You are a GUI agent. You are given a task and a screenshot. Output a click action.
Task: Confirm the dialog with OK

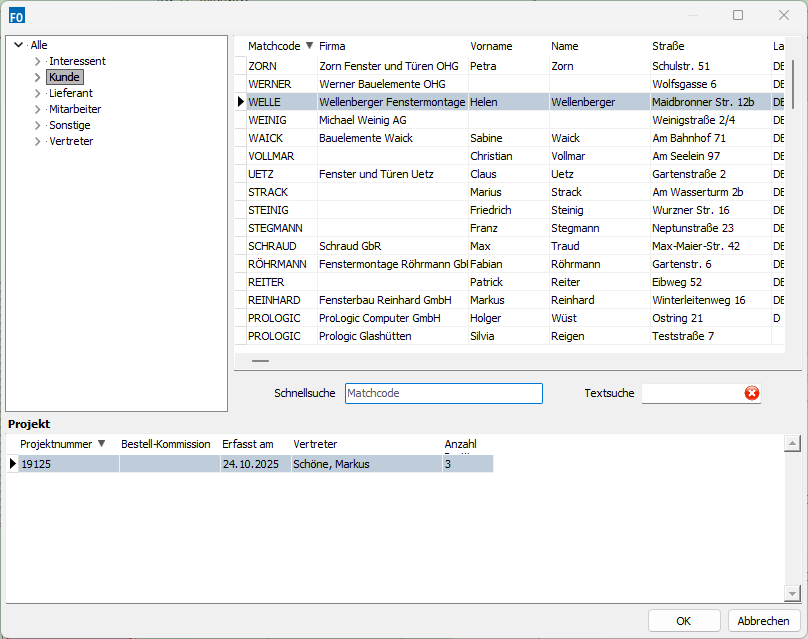click(x=684, y=620)
